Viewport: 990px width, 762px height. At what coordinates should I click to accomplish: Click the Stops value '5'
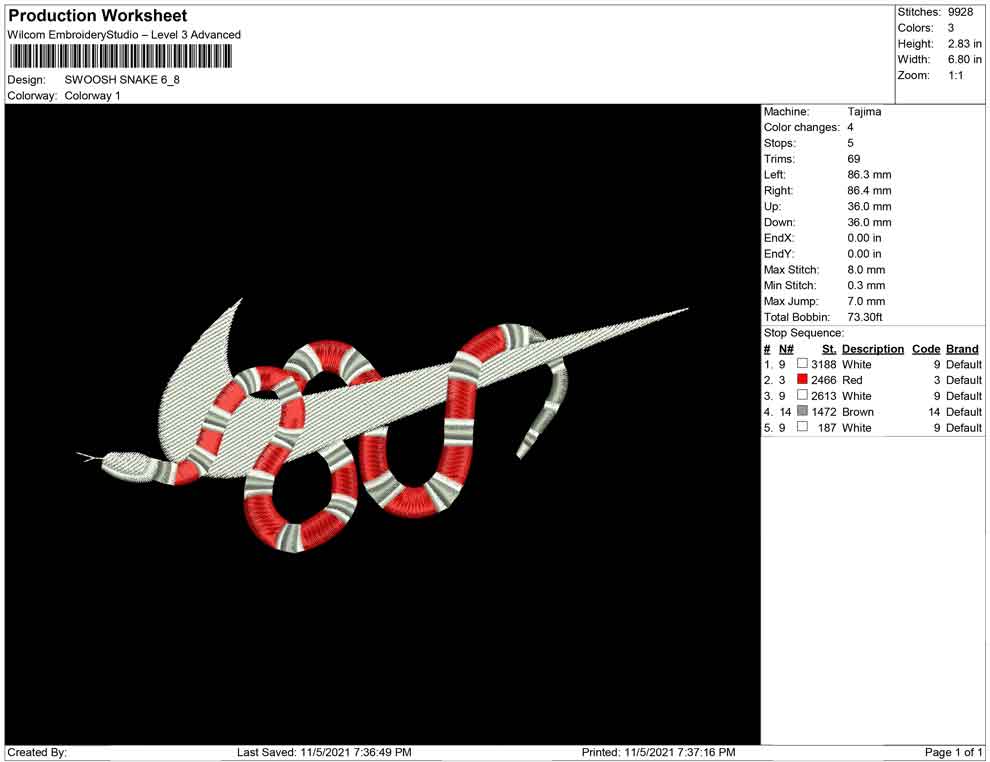[x=850, y=143]
